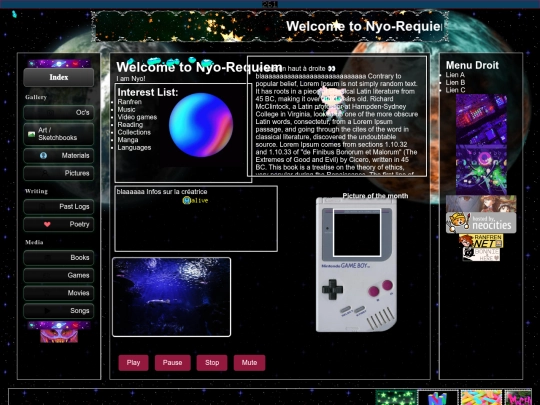This screenshot has height=405, width=540.
Task: Open the Index page button
Action: click(59, 77)
